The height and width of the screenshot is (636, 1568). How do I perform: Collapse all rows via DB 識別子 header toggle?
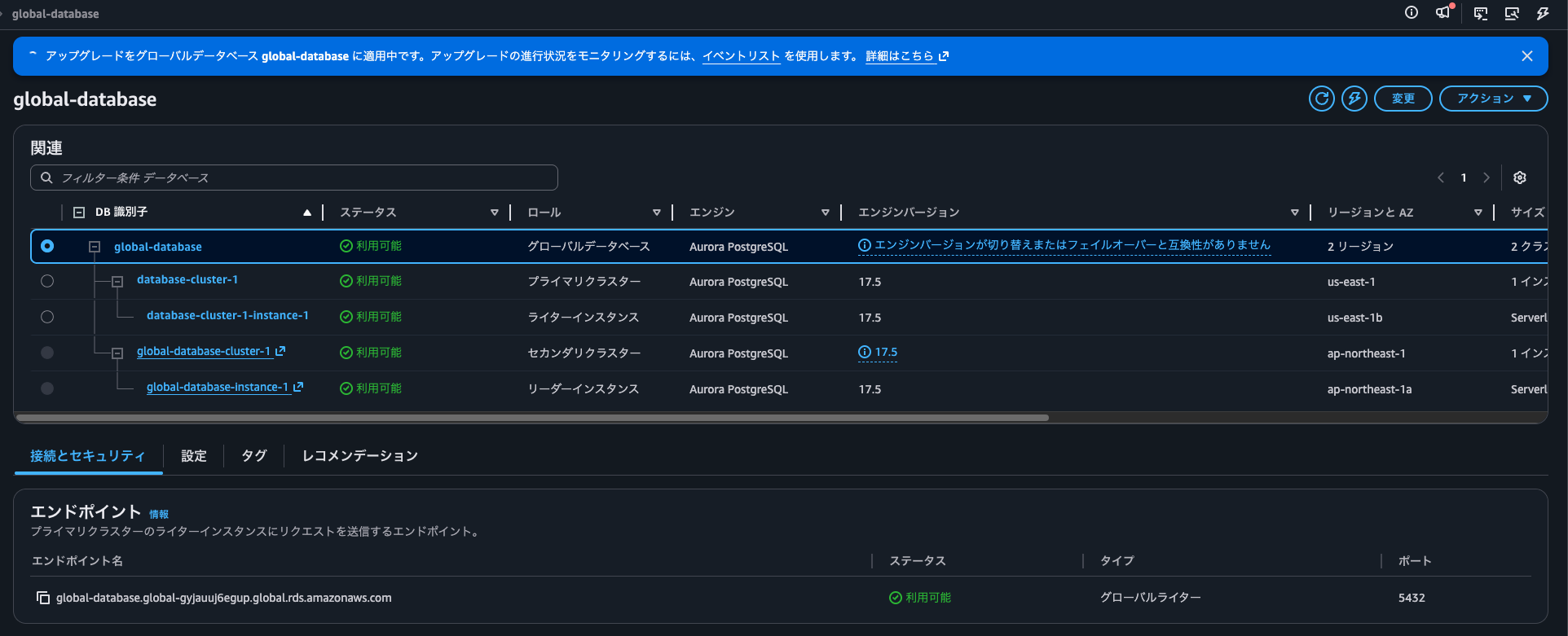[x=79, y=213]
